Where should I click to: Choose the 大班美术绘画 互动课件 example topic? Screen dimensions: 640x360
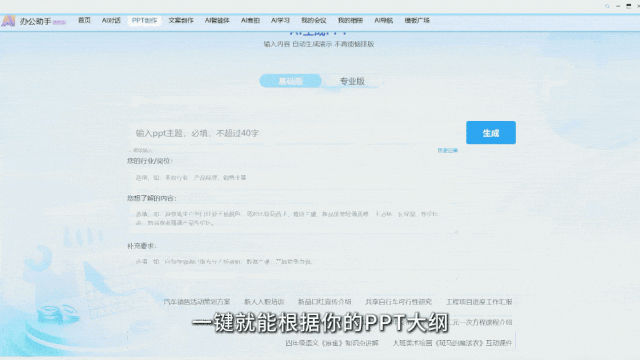pyautogui.click(x=452, y=343)
